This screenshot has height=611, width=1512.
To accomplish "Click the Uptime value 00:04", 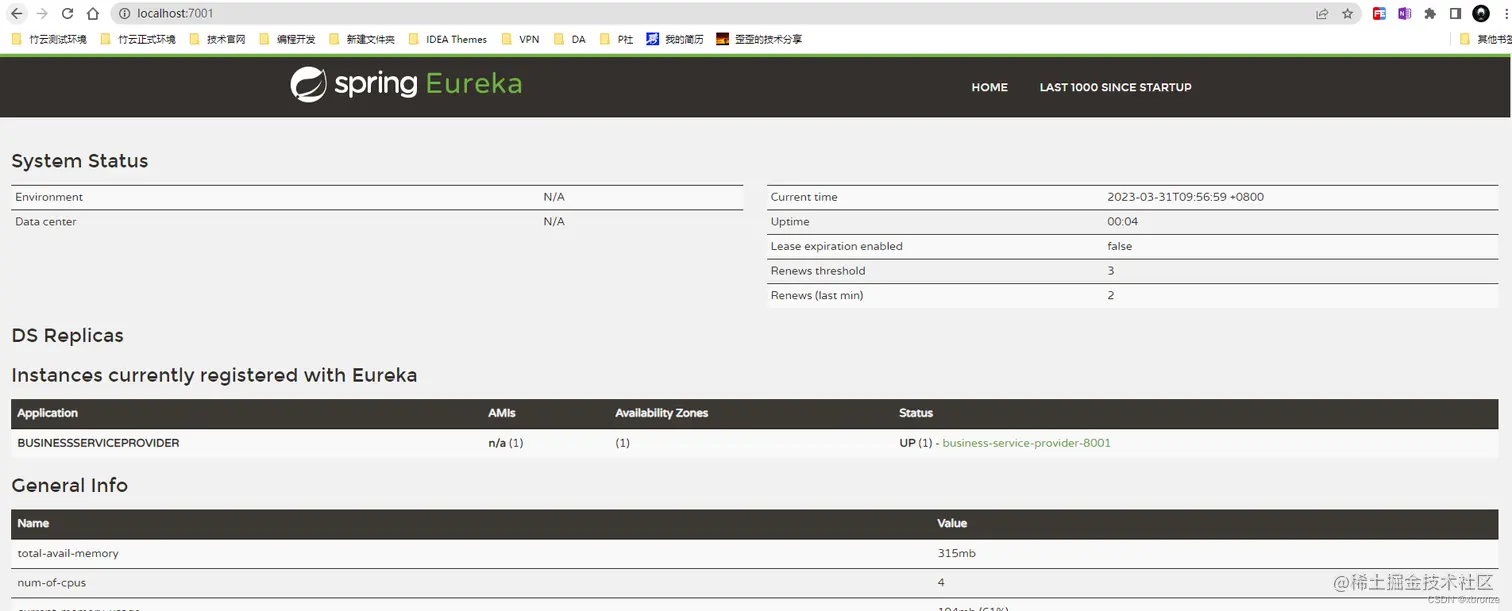I will [1122, 222].
